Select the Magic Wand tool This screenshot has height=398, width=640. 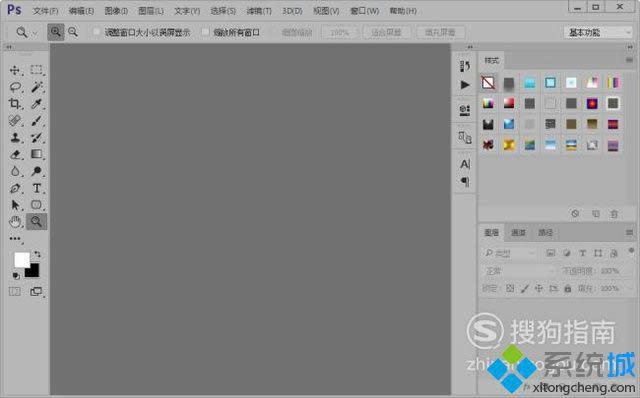[37, 87]
